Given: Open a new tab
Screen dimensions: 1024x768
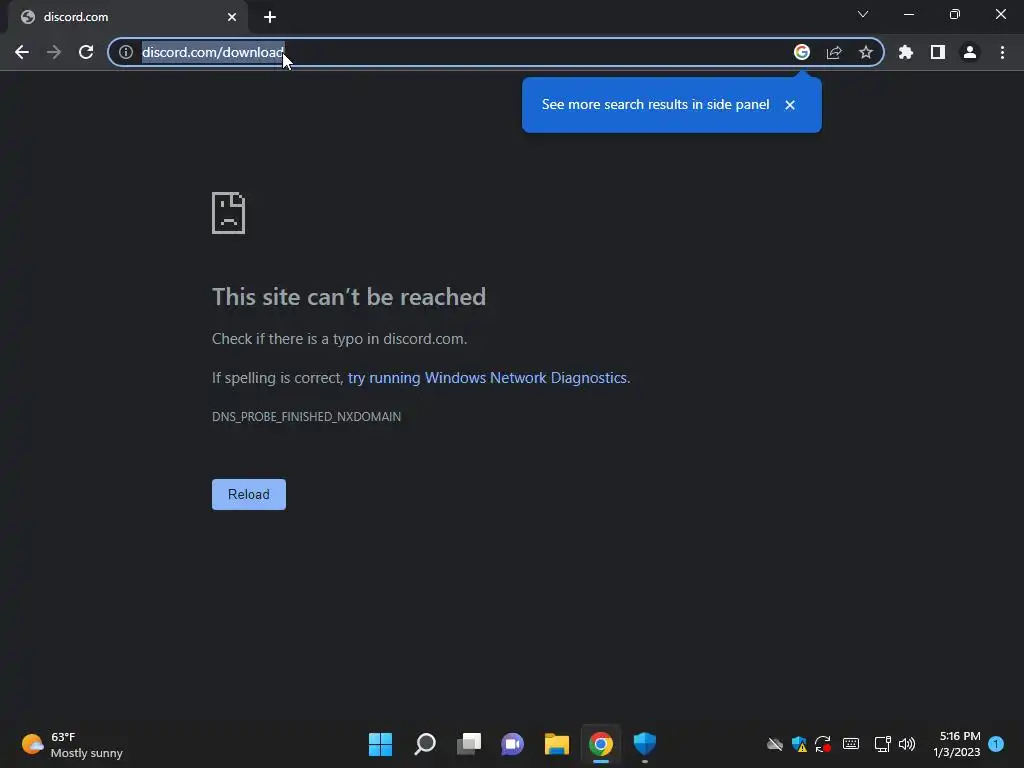Looking at the screenshot, I should pos(270,17).
